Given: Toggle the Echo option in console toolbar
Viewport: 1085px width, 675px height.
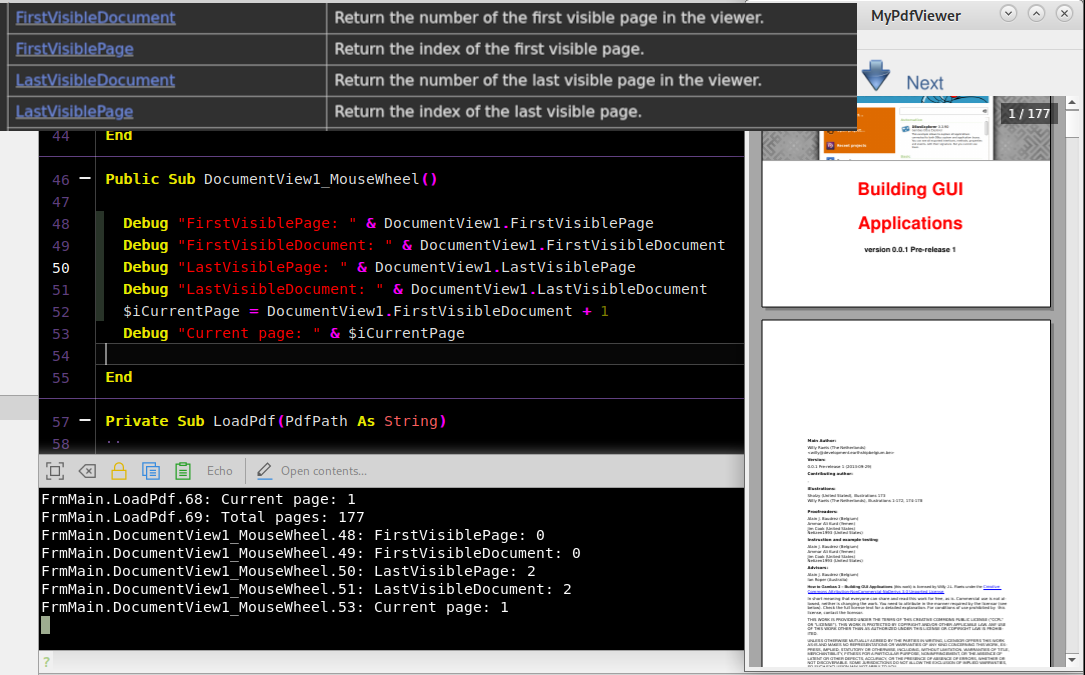Looking at the screenshot, I should point(219,471).
